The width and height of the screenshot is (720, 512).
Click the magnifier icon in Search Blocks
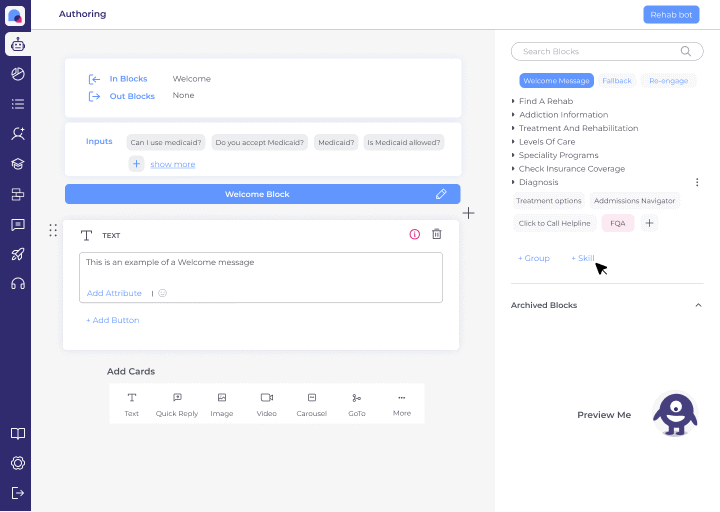point(686,51)
